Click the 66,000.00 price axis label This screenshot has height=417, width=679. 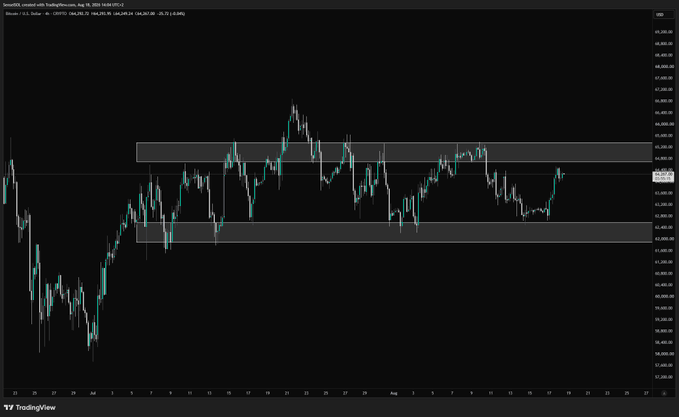point(664,124)
